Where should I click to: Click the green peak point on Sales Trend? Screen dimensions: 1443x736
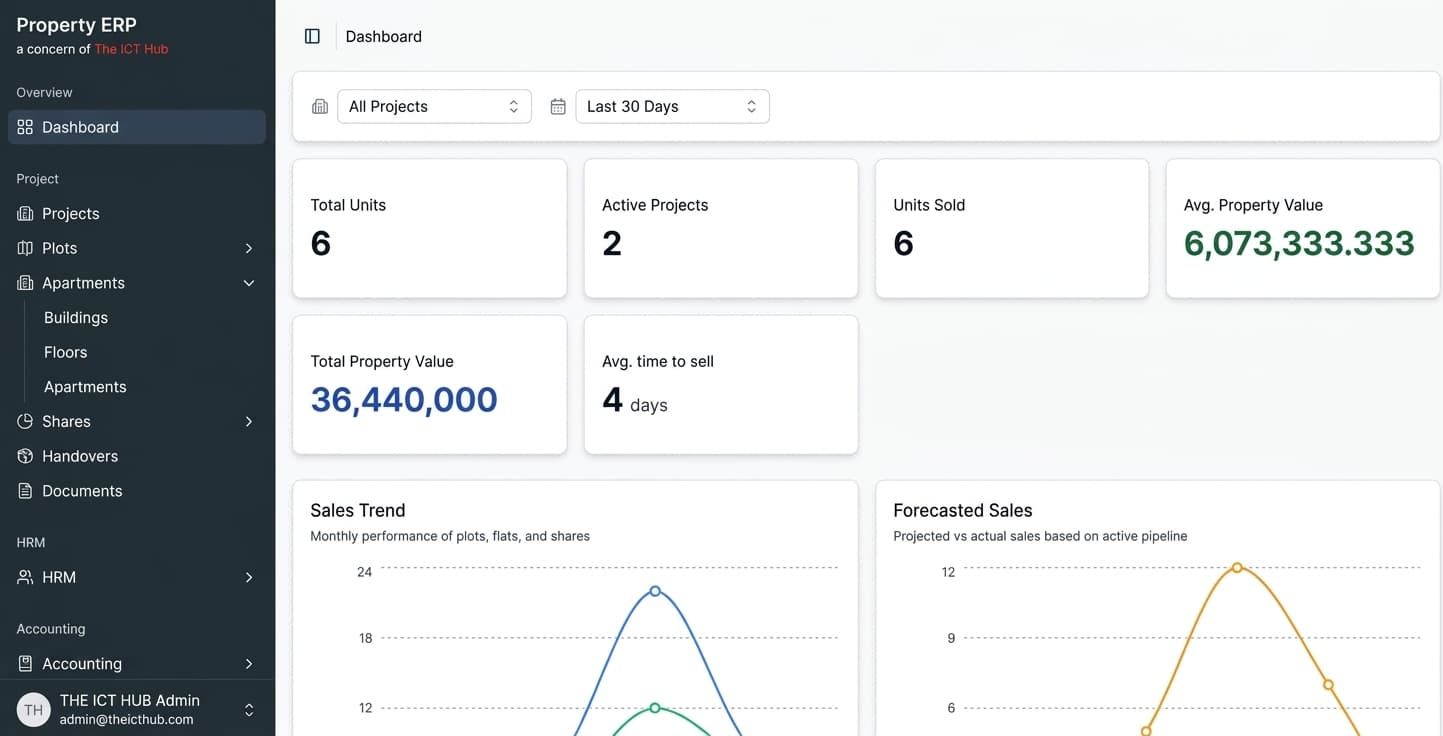(x=655, y=708)
